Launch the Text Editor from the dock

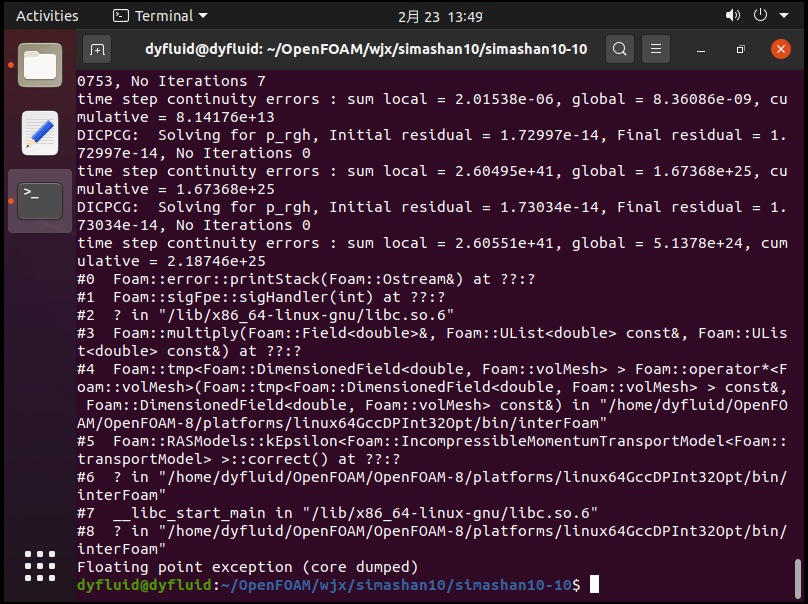[x=40, y=133]
